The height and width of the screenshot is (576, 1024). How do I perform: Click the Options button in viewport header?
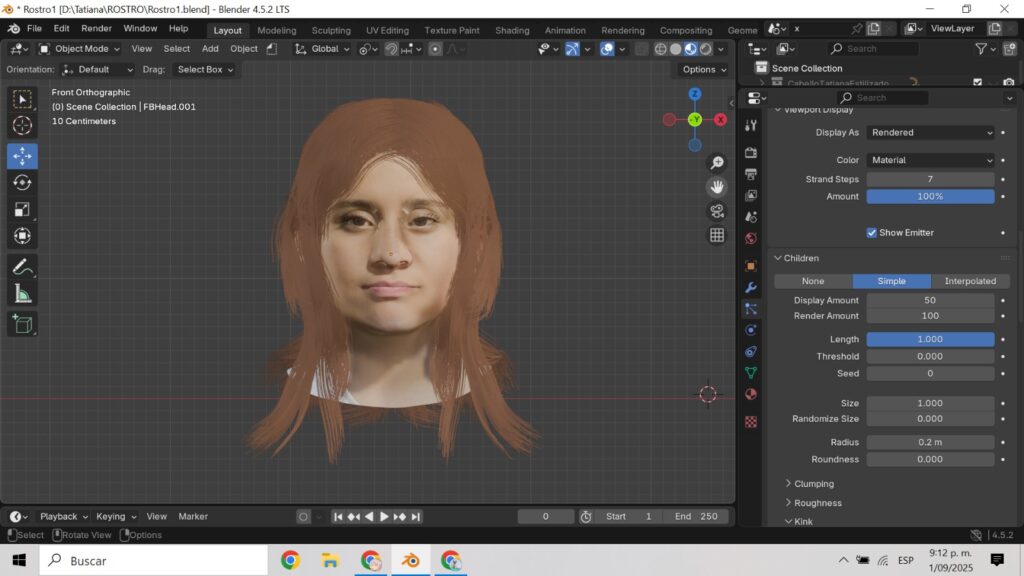(704, 70)
